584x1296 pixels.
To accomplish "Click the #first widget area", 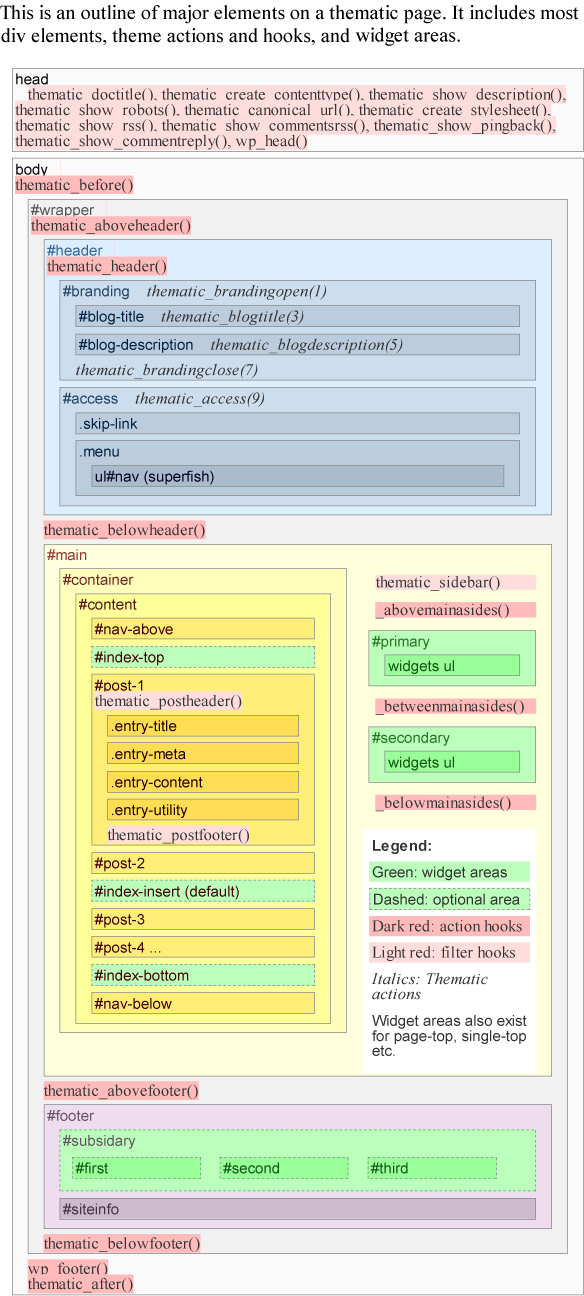I will pyautogui.click(x=136, y=1168).
